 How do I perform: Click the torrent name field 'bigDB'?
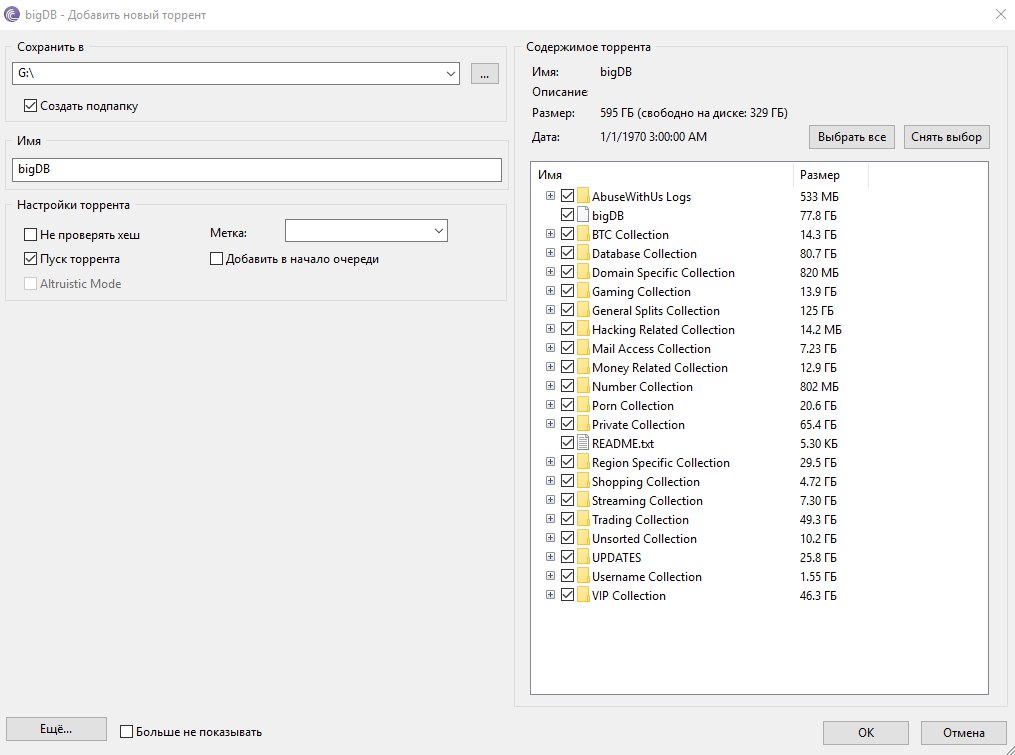pyautogui.click(x=256, y=170)
